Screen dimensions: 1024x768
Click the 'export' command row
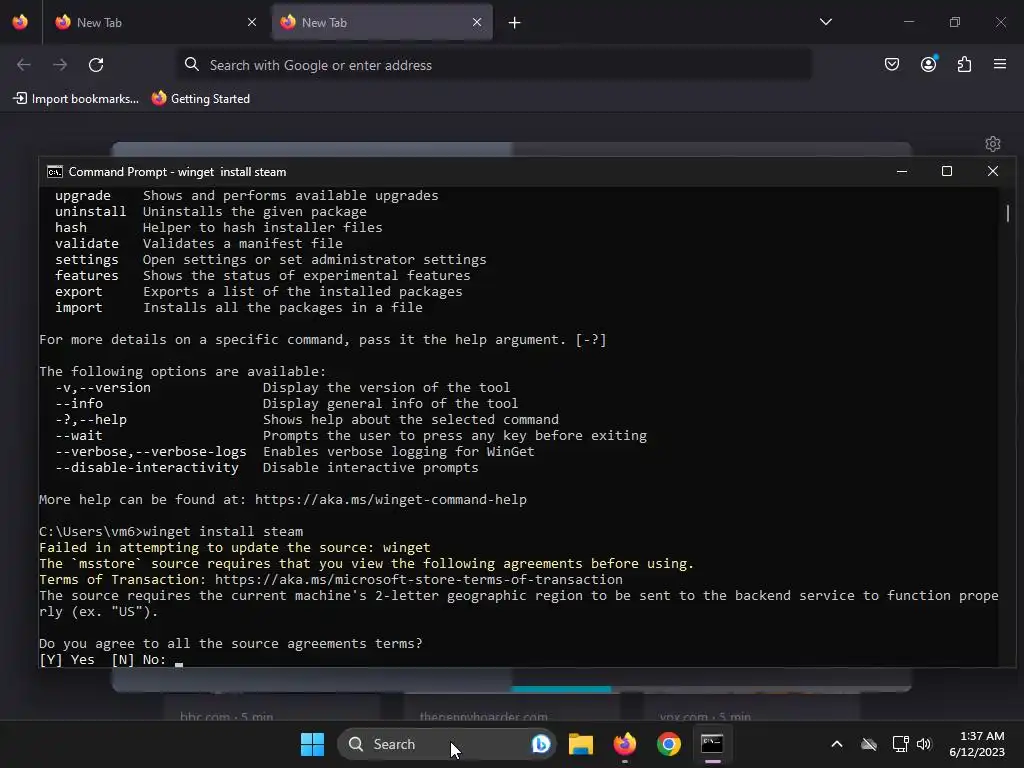(259, 291)
